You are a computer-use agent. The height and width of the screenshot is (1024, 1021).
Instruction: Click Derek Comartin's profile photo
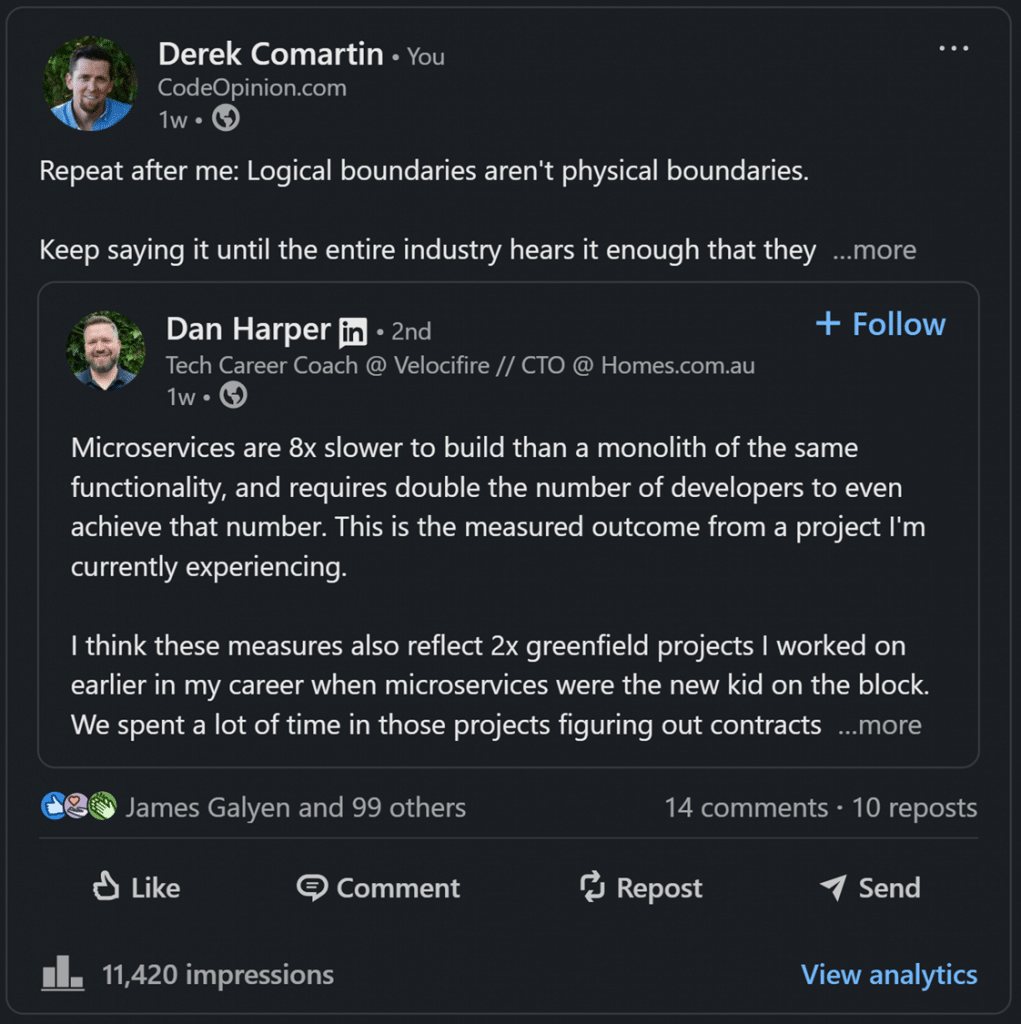point(89,84)
